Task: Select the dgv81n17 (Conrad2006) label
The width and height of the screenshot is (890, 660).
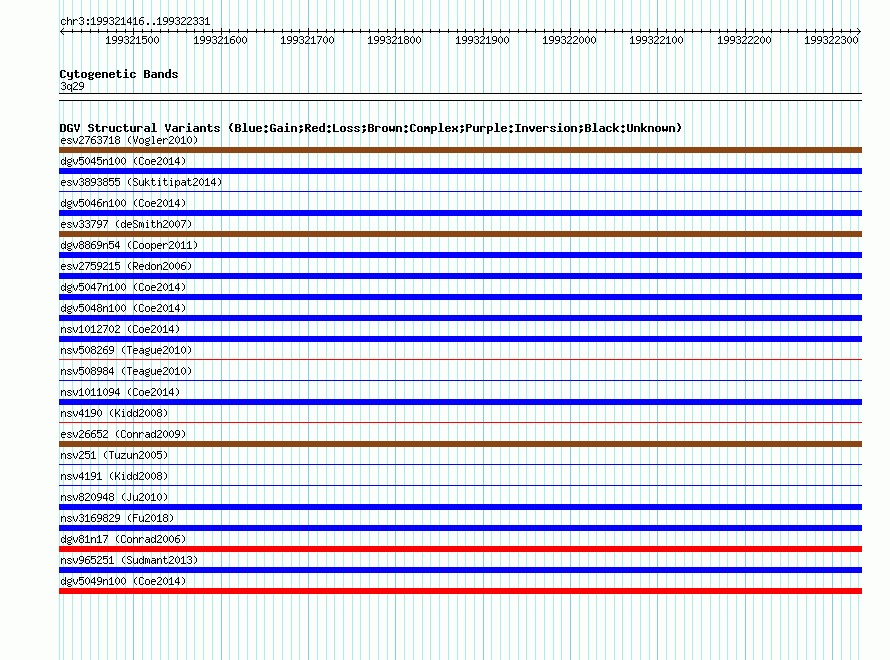Action: [x=123, y=539]
